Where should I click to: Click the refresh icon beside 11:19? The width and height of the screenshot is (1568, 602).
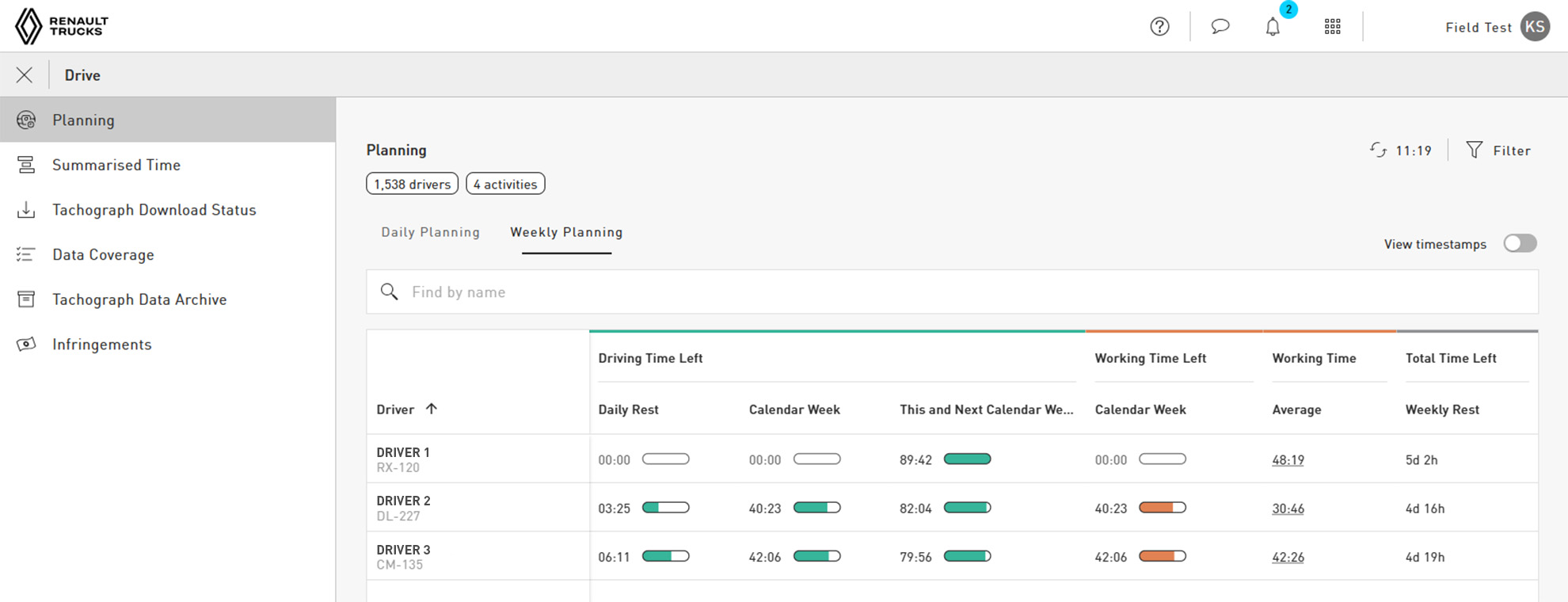pos(1379,150)
